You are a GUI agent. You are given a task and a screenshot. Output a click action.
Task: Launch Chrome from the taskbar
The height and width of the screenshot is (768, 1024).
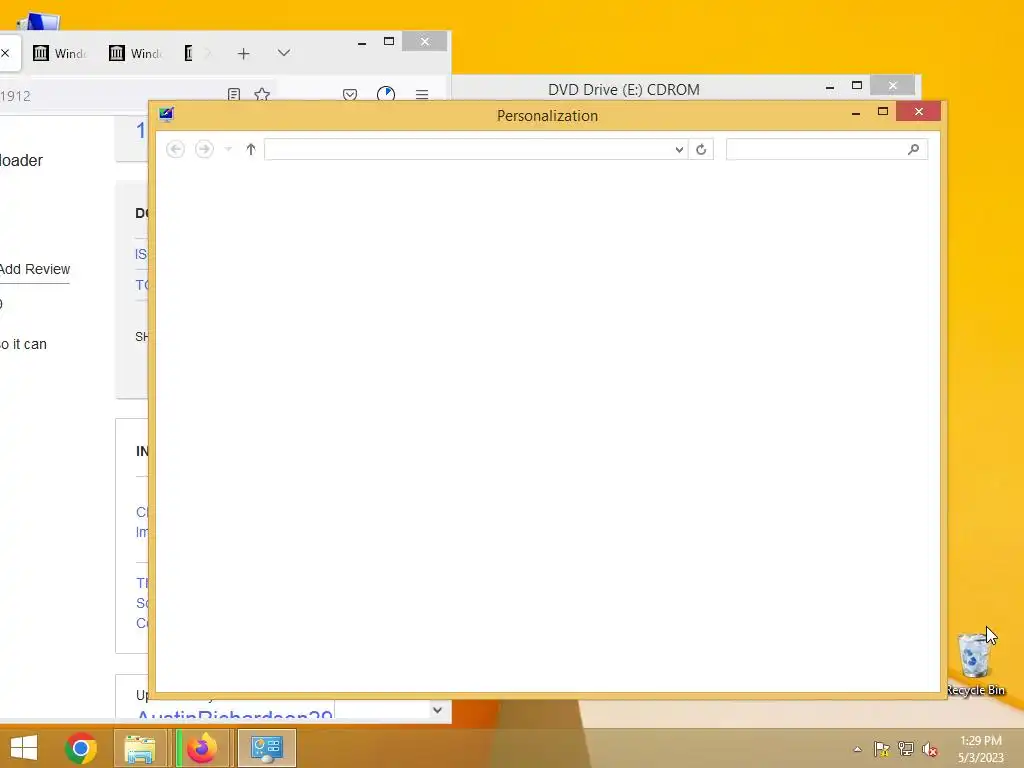(x=81, y=748)
